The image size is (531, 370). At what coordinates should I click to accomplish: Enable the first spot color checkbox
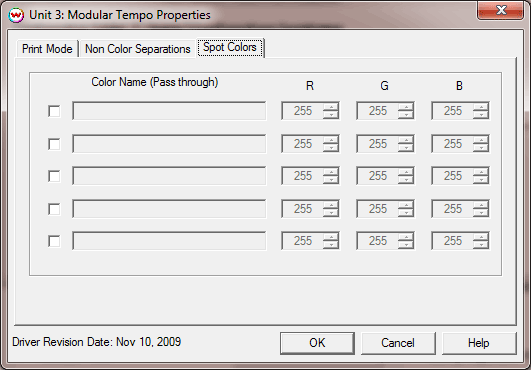point(54,111)
